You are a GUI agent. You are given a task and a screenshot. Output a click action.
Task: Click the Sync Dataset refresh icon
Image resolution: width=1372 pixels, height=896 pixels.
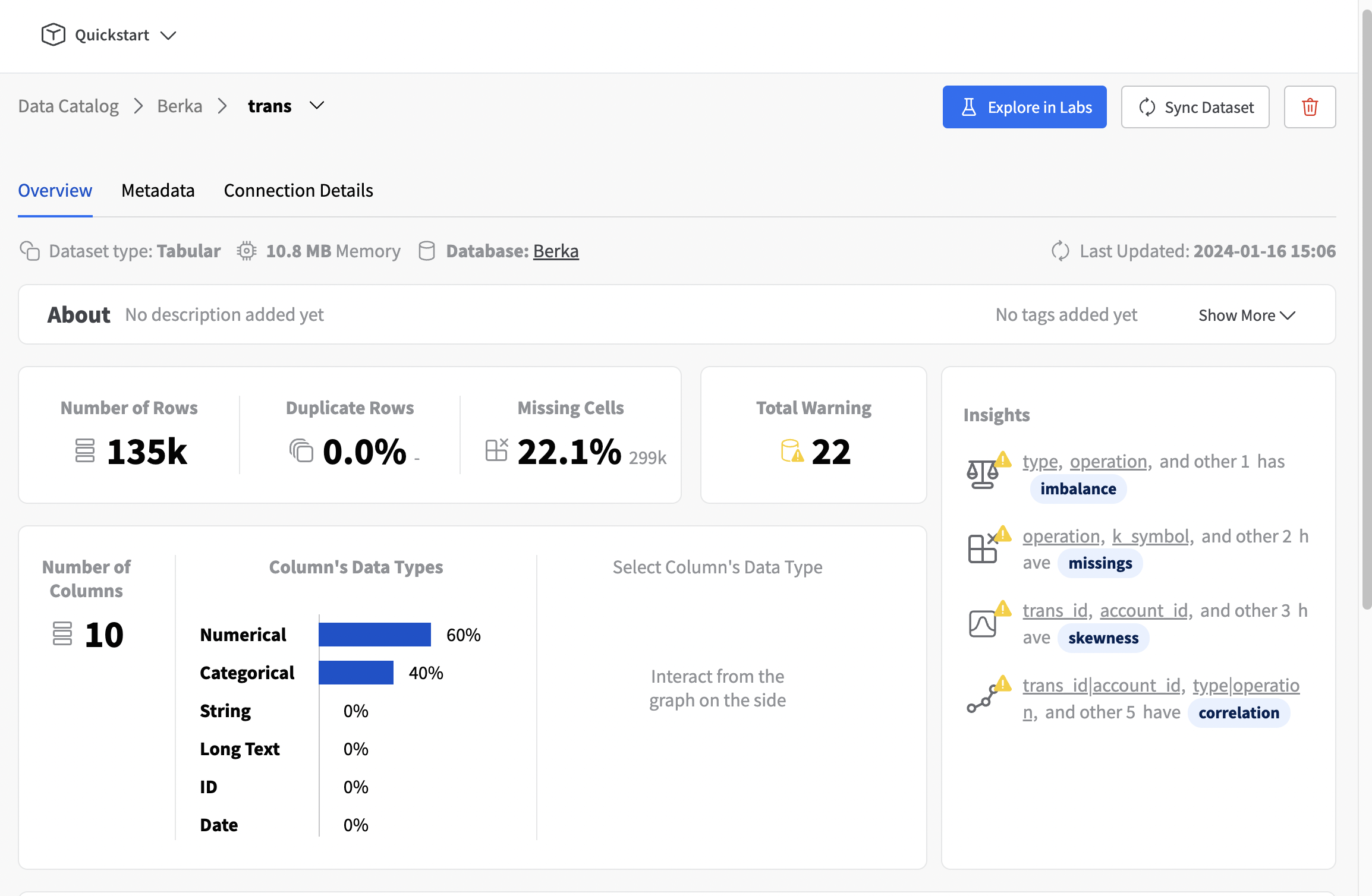[x=1148, y=106]
